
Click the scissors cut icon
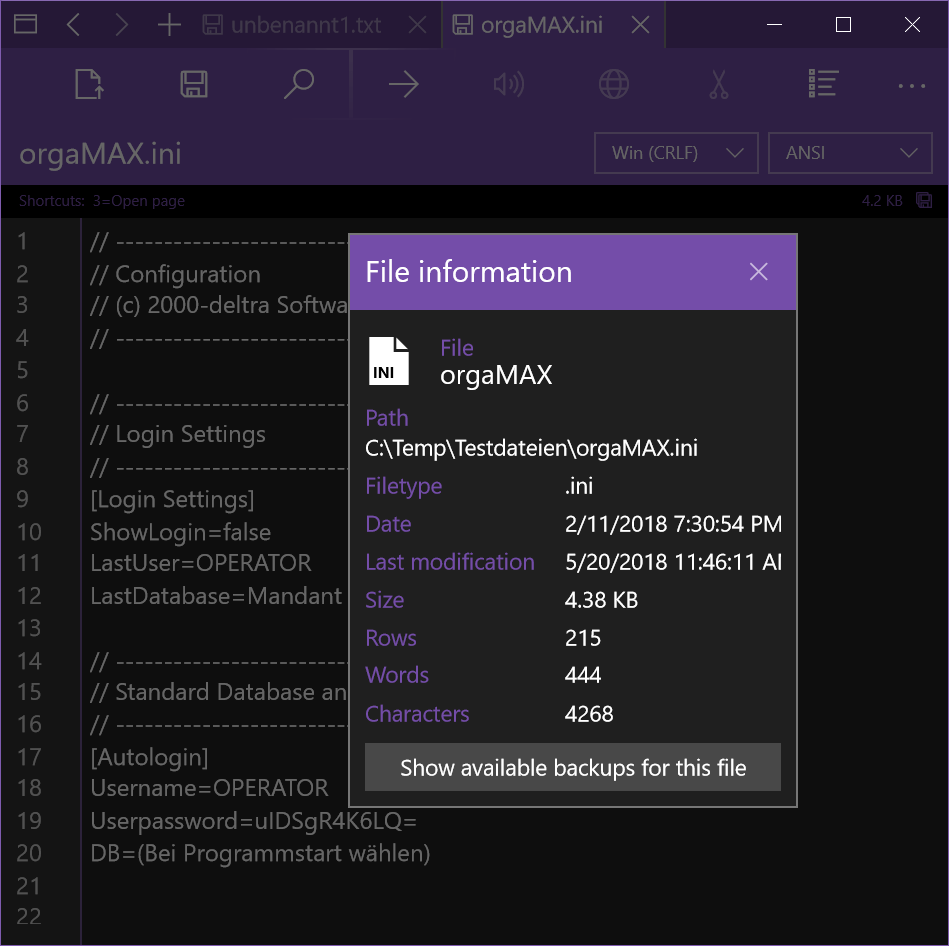(x=718, y=84)
